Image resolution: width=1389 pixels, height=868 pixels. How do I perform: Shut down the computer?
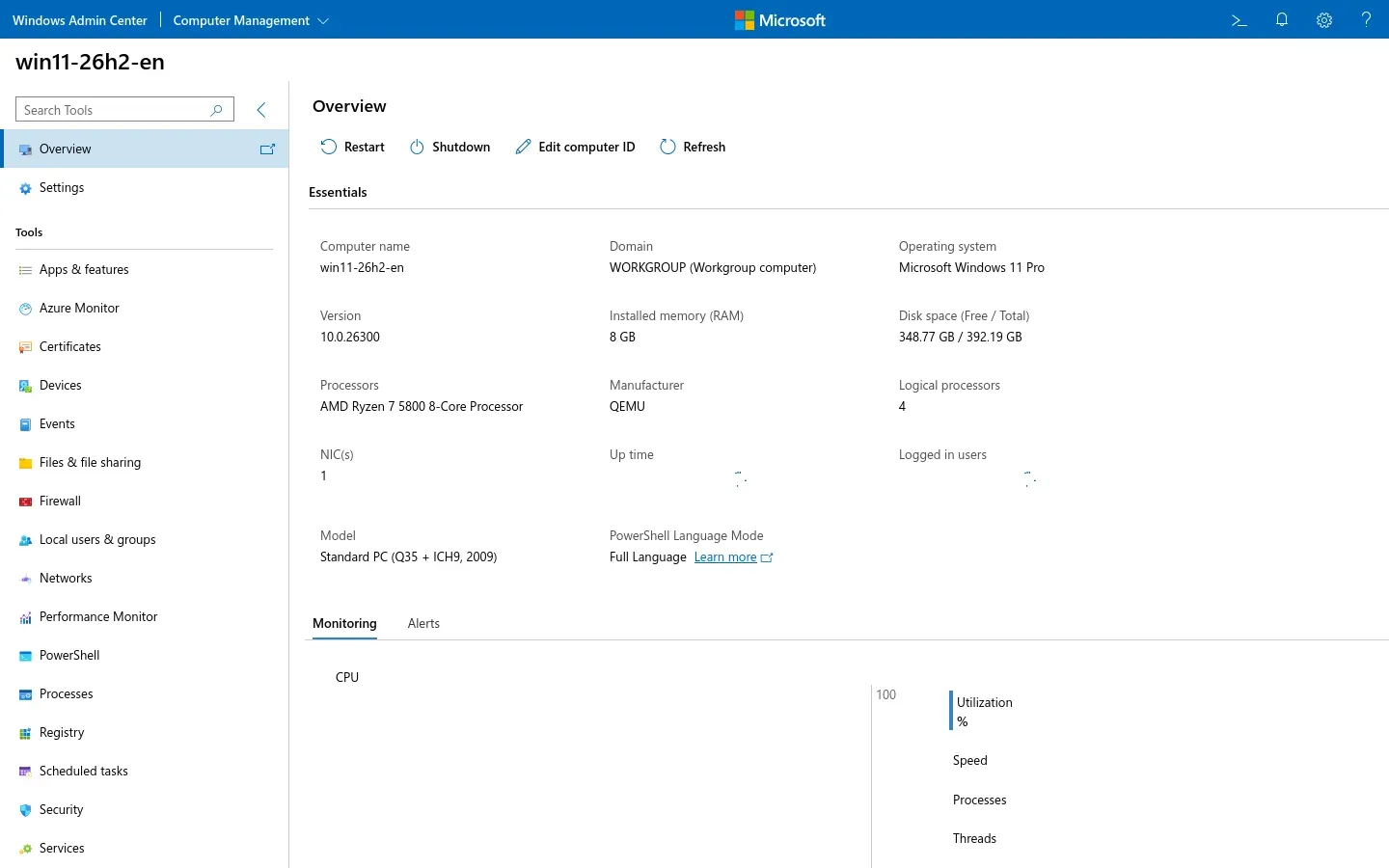[450, 147]
